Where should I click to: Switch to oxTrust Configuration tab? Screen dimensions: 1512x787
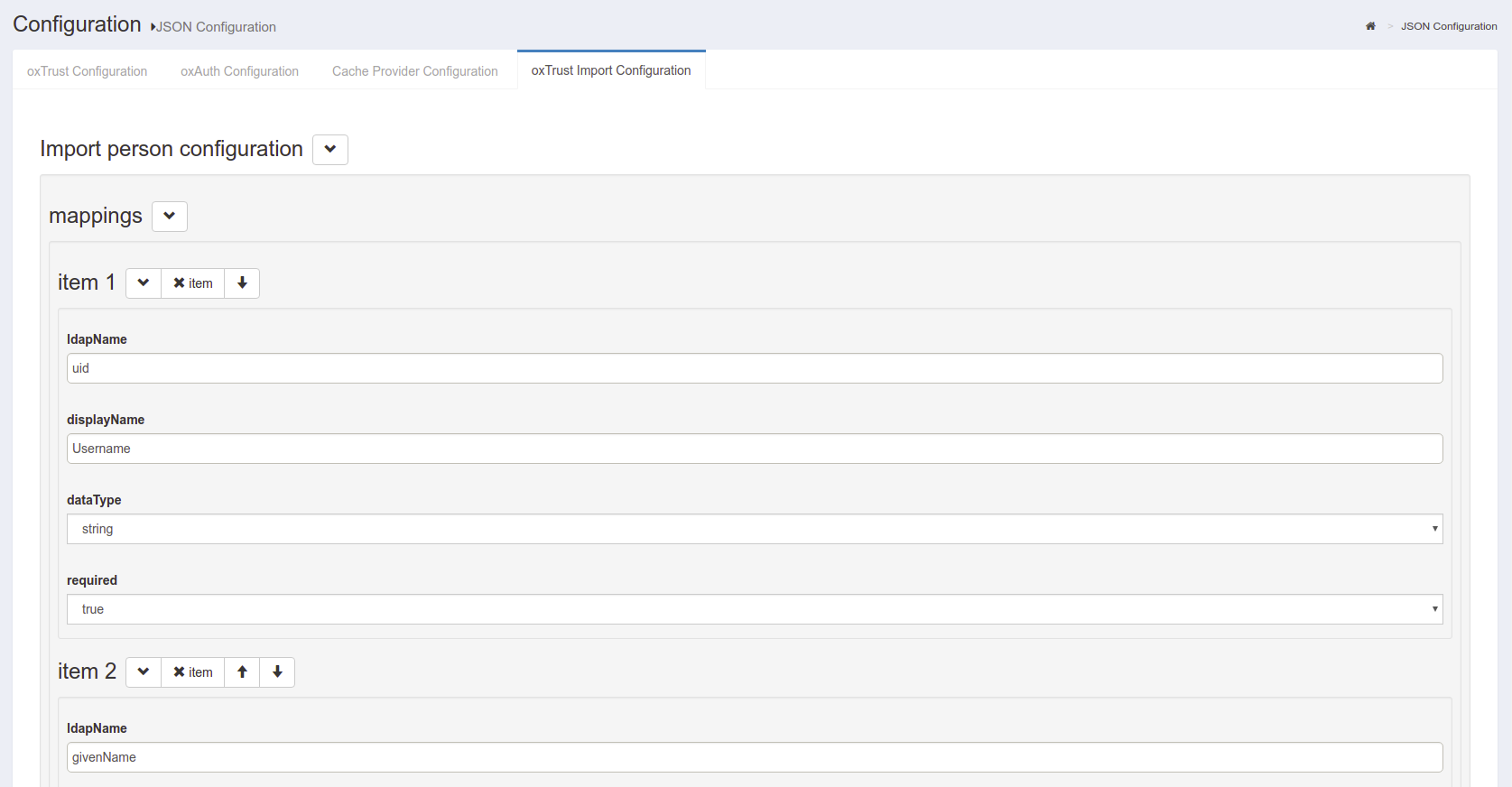[87, 71]
